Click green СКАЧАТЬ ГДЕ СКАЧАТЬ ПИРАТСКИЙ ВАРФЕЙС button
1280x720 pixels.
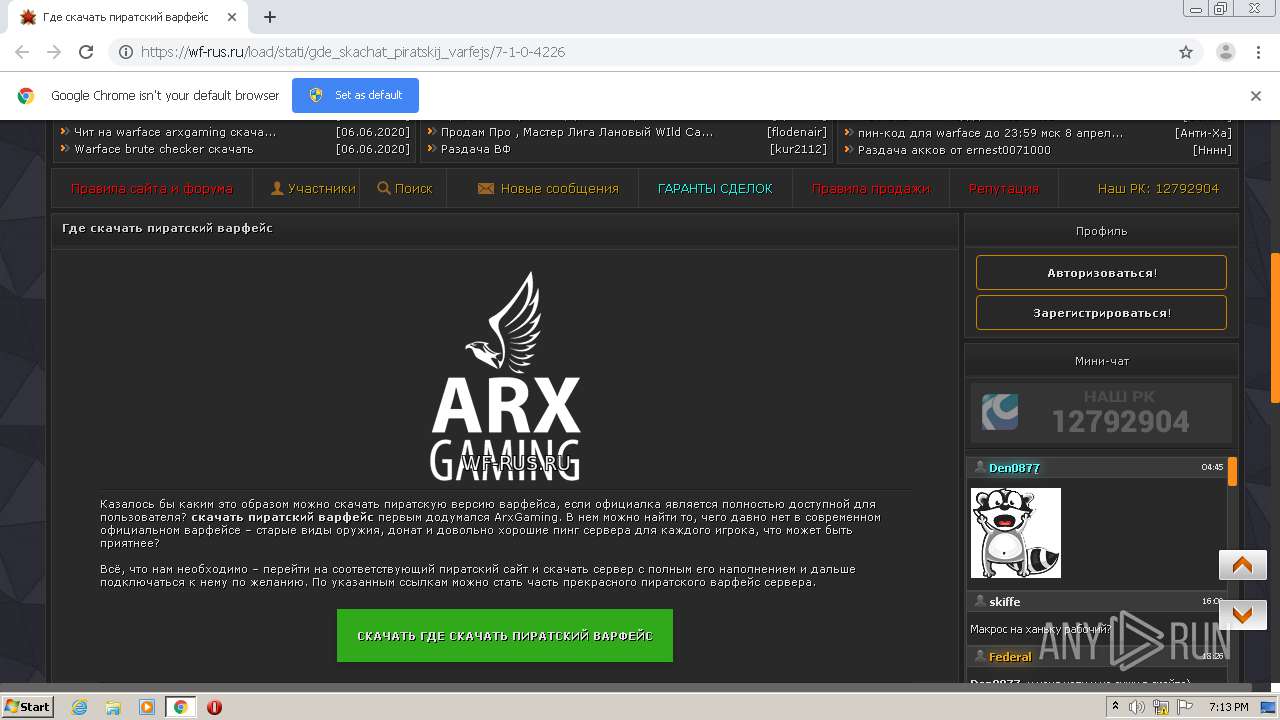(505, 635)
